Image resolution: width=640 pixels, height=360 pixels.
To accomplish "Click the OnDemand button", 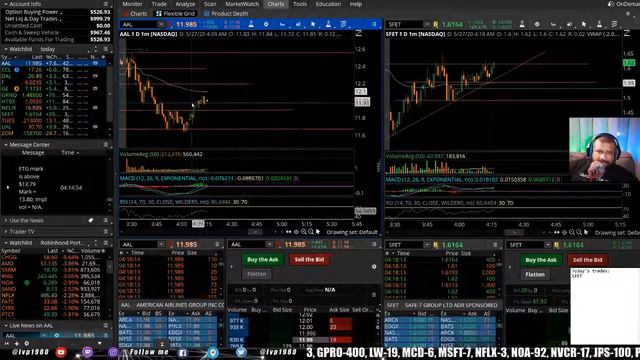I will point(624,4).
